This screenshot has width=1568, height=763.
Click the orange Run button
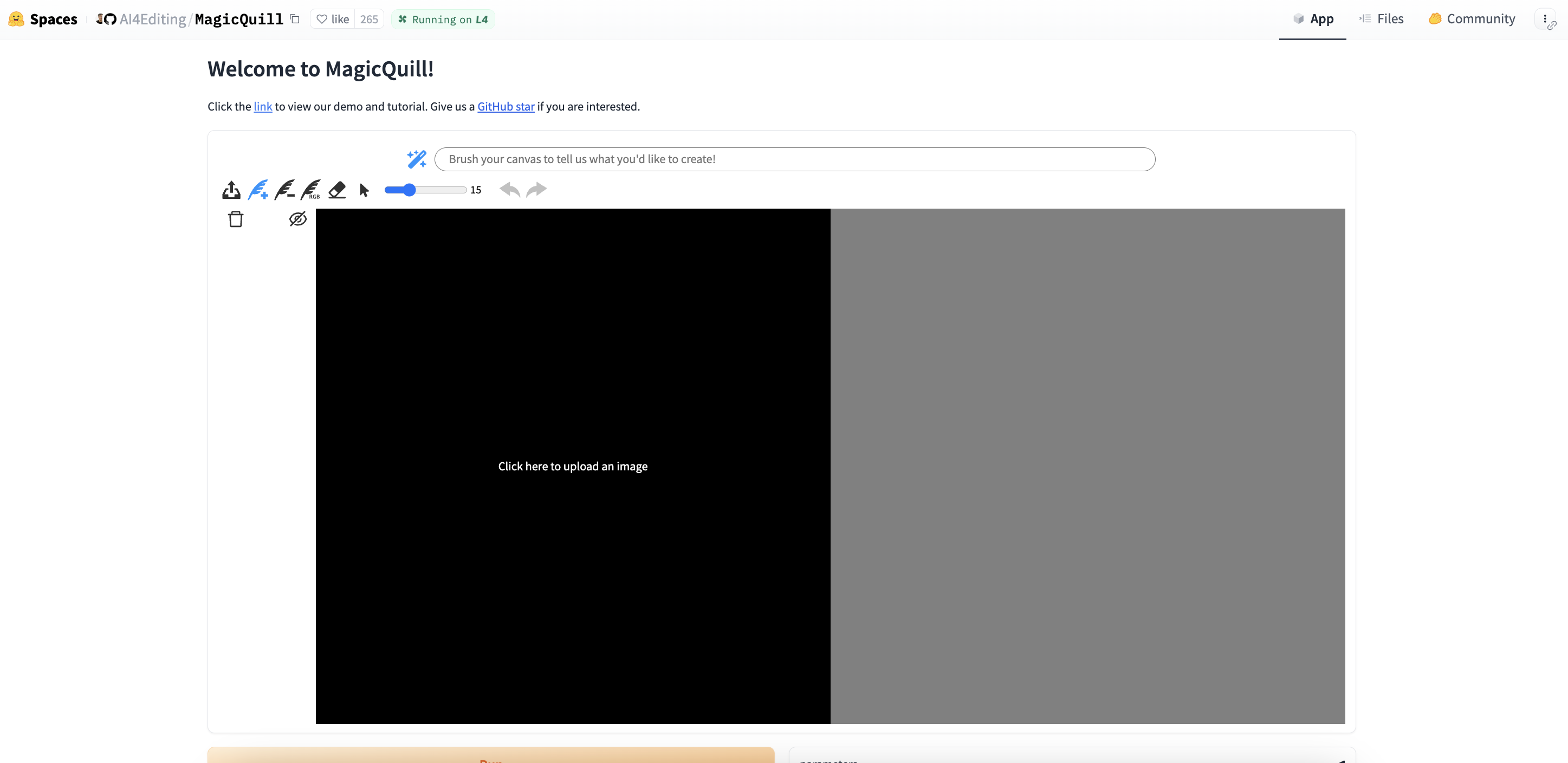pyautogui.click(x=490, y=755)
